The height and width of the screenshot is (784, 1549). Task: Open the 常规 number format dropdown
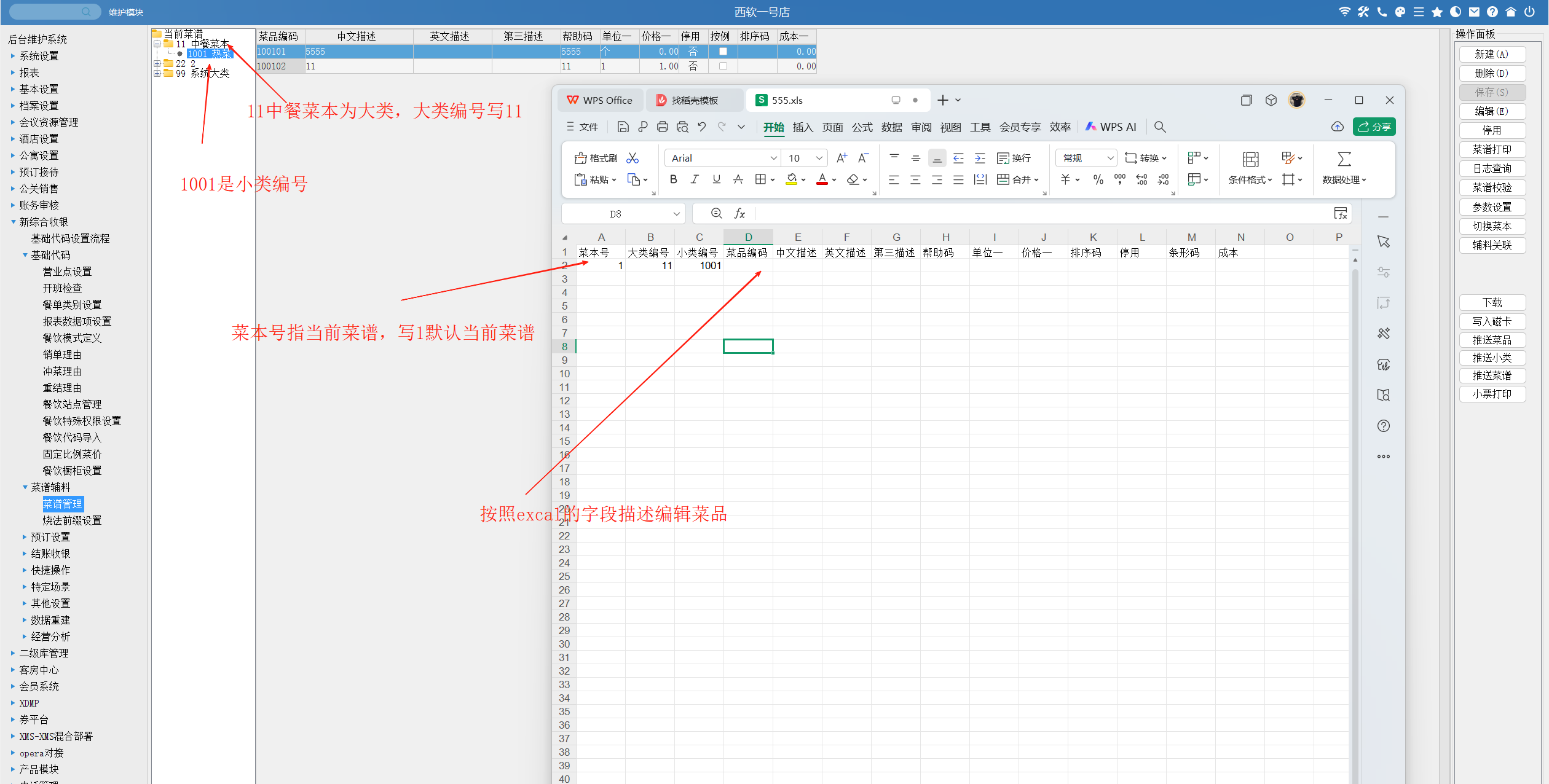point(1110,159)
